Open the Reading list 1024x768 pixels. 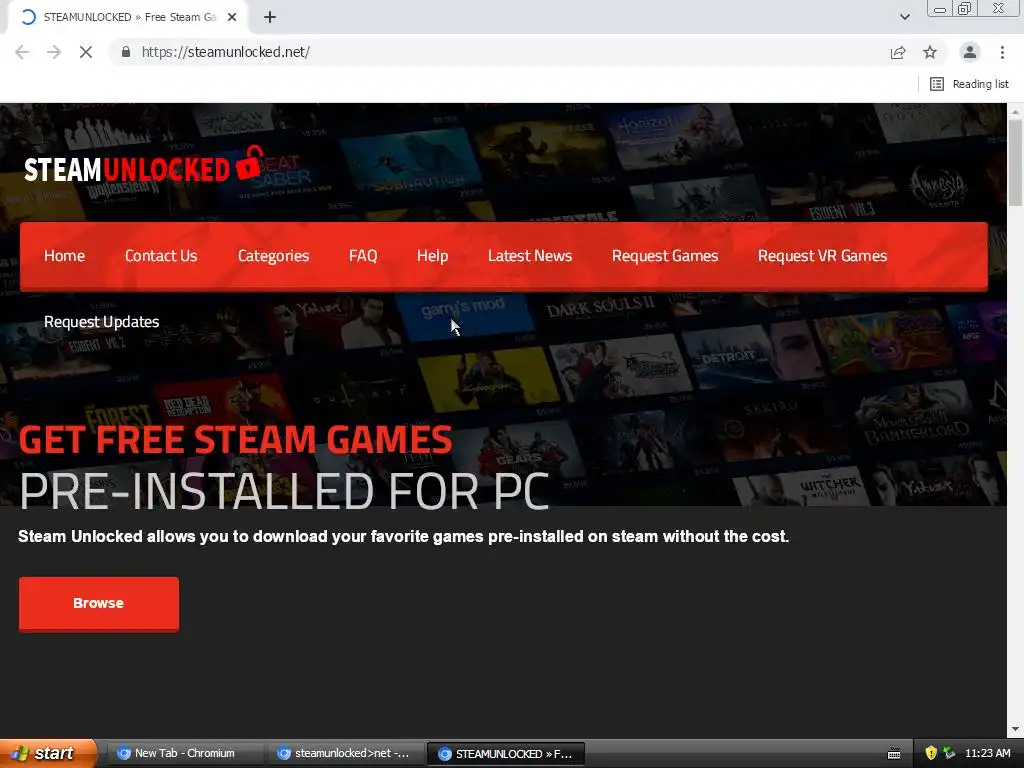point(969,84)
